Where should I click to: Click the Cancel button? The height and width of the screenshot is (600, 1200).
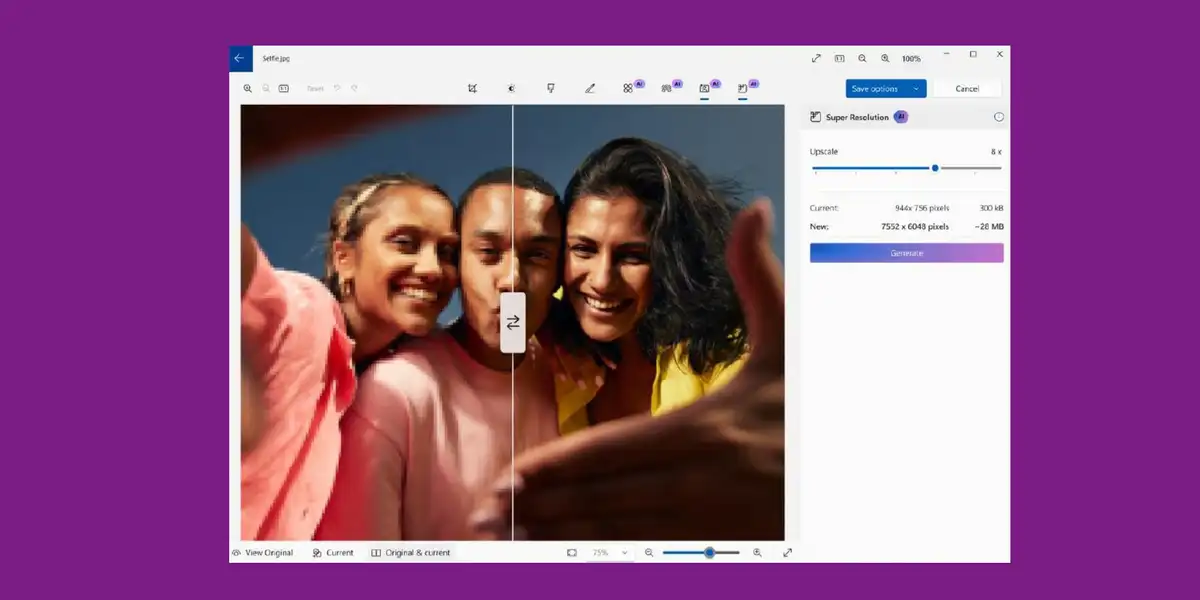[x=967, y=89]
